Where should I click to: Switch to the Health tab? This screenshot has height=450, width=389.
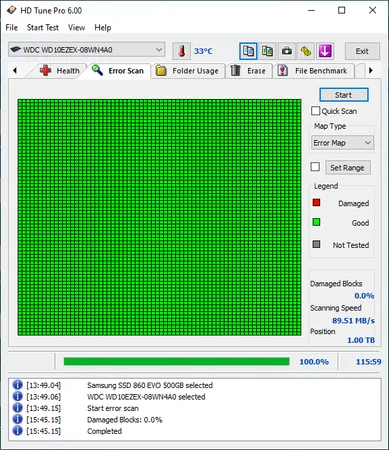tap(59, 71)
